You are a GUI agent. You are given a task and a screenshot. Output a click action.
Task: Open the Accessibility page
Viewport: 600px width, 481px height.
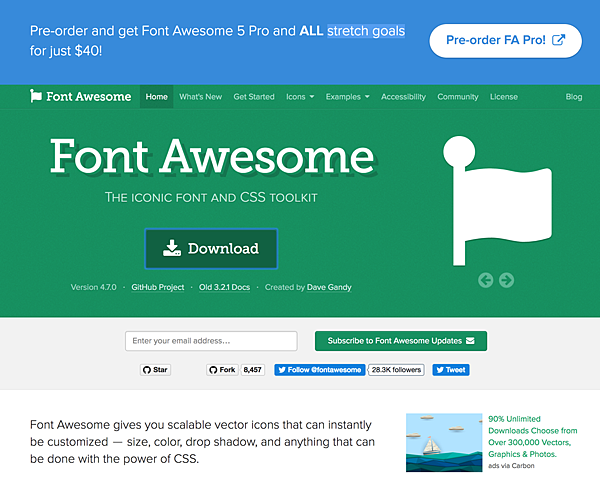tap(403, 97)
